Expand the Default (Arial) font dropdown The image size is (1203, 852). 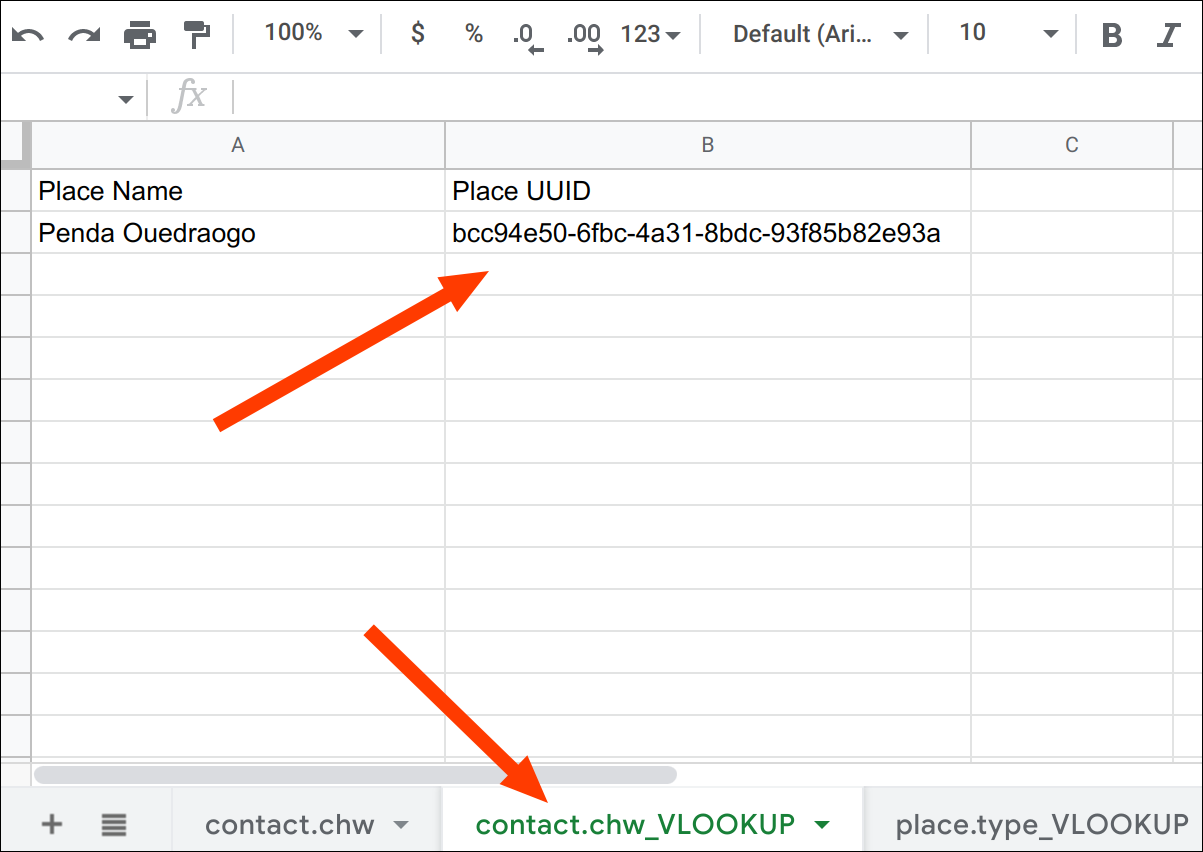pyautogui.click(x=820, y=35)
